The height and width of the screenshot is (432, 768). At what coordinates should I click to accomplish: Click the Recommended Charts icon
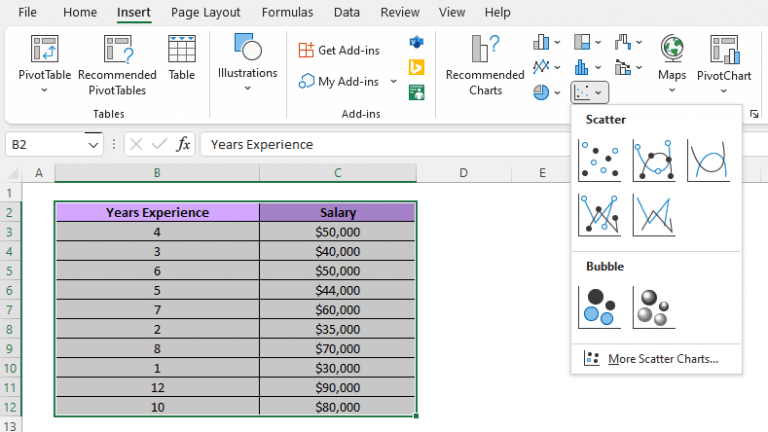(x=485, y=50)
